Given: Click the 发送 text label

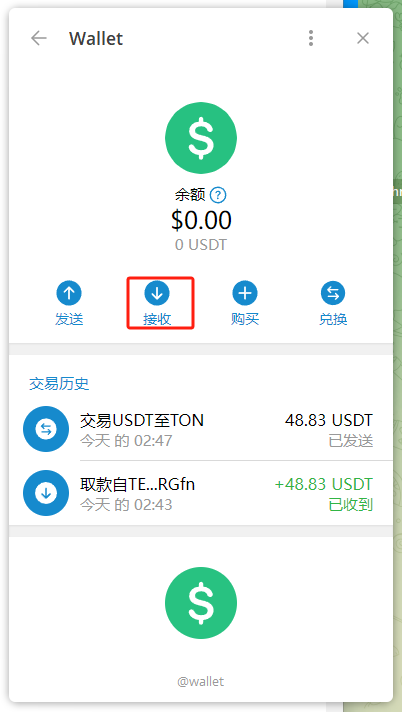Looking at the screenshot, I should point(69,319).
